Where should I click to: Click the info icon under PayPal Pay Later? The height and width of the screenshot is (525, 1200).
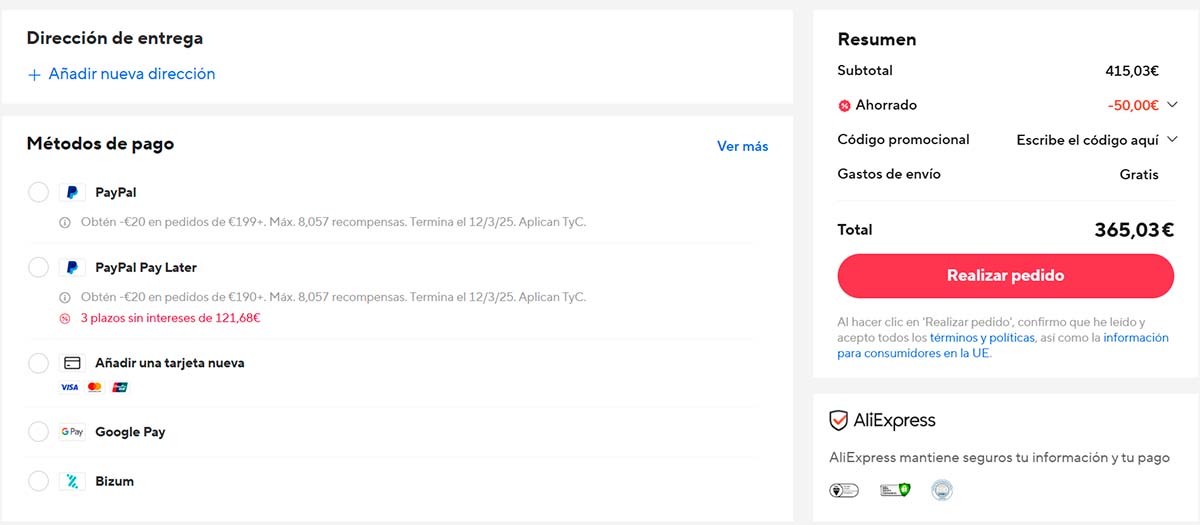(65, 298)
